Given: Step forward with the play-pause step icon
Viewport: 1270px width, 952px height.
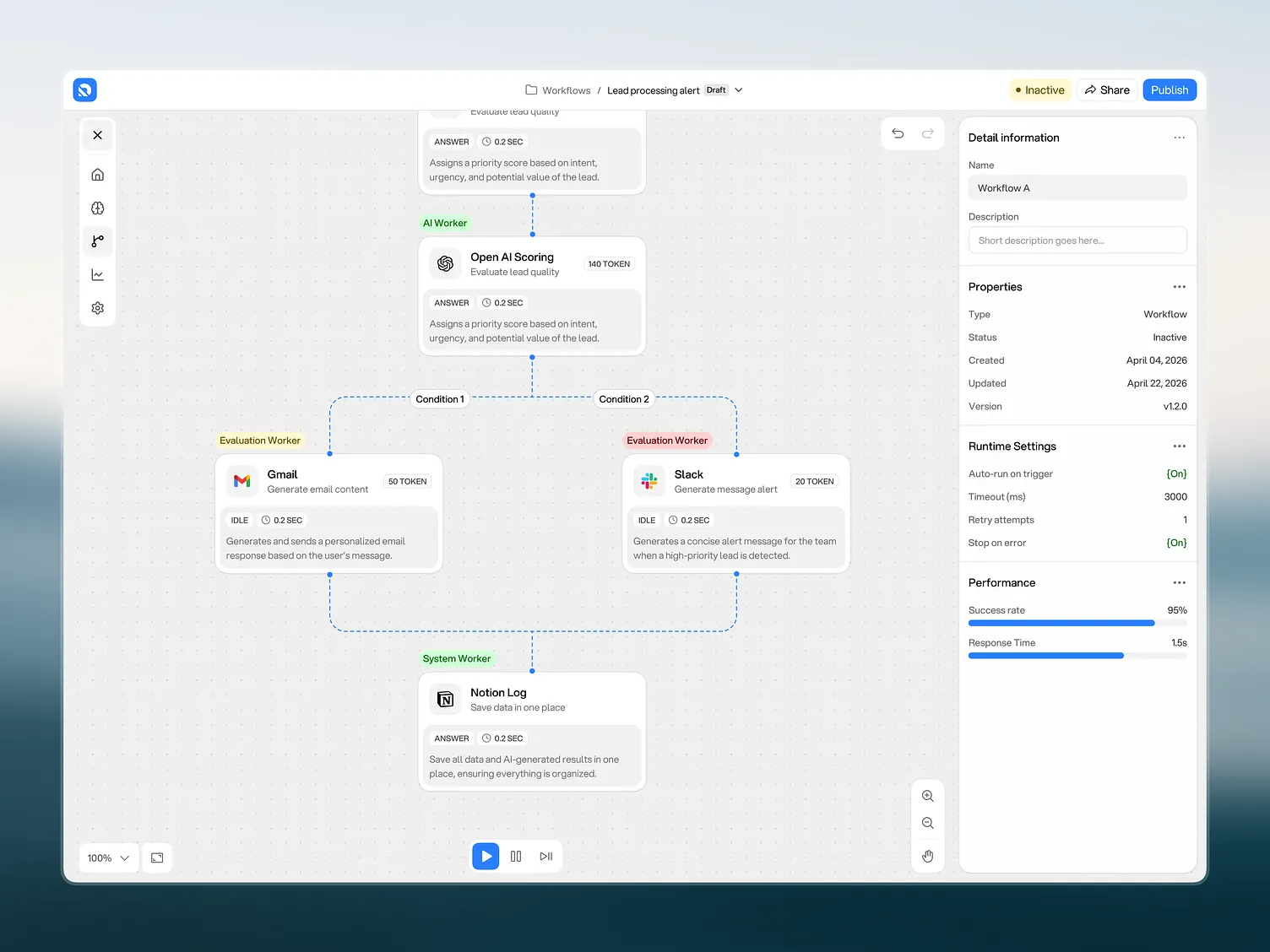Looking at the screenshot, I should [x=546, y=856].
